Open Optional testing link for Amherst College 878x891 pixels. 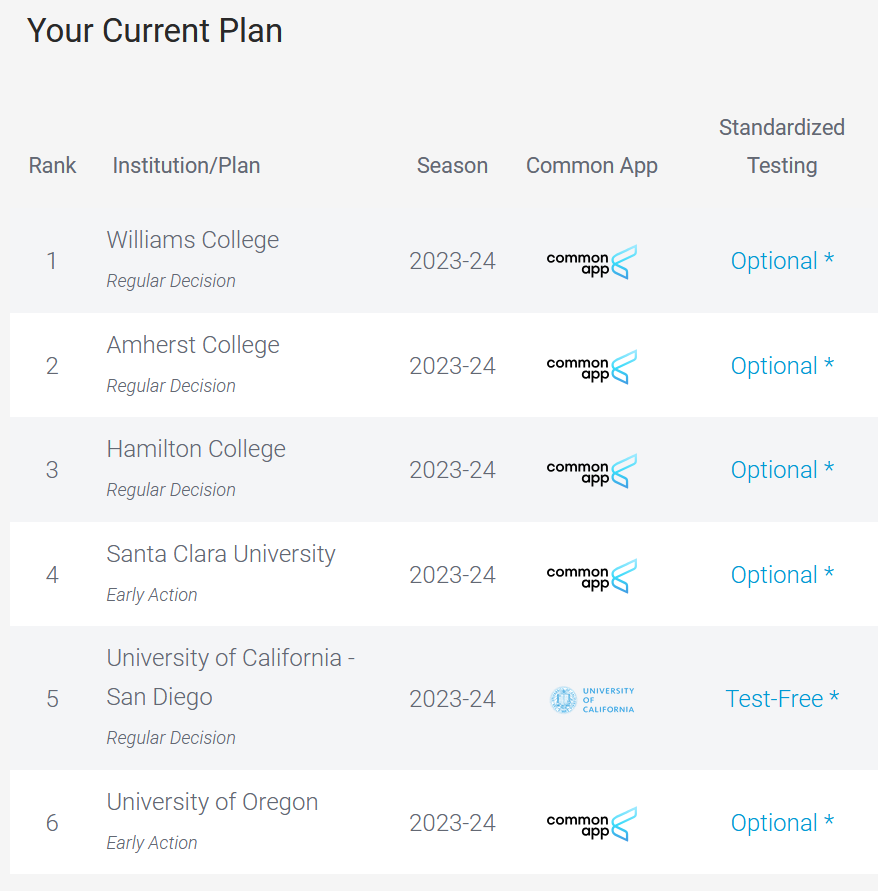pyautogui.click(x=782, y=366)
